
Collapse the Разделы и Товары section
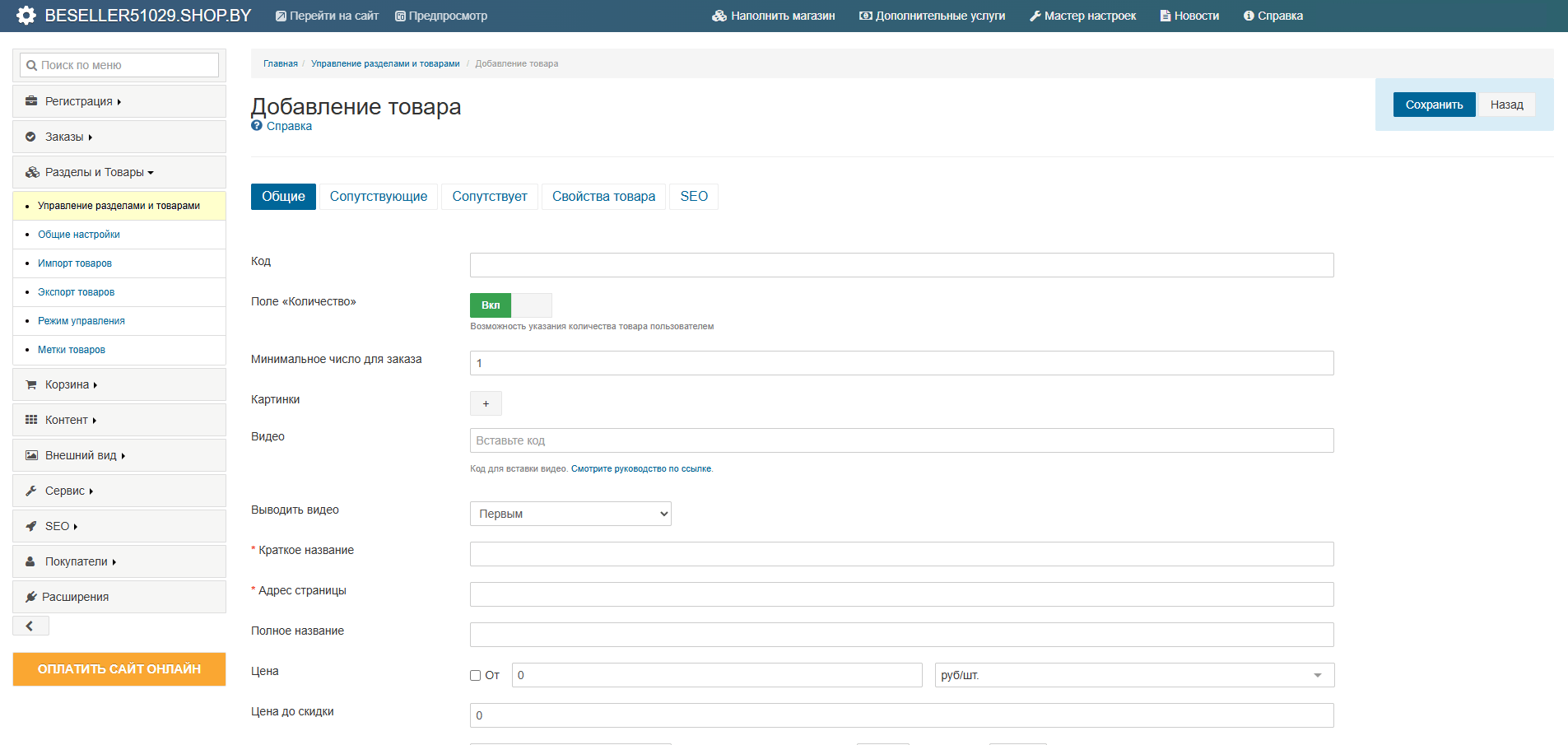(99, 173)
